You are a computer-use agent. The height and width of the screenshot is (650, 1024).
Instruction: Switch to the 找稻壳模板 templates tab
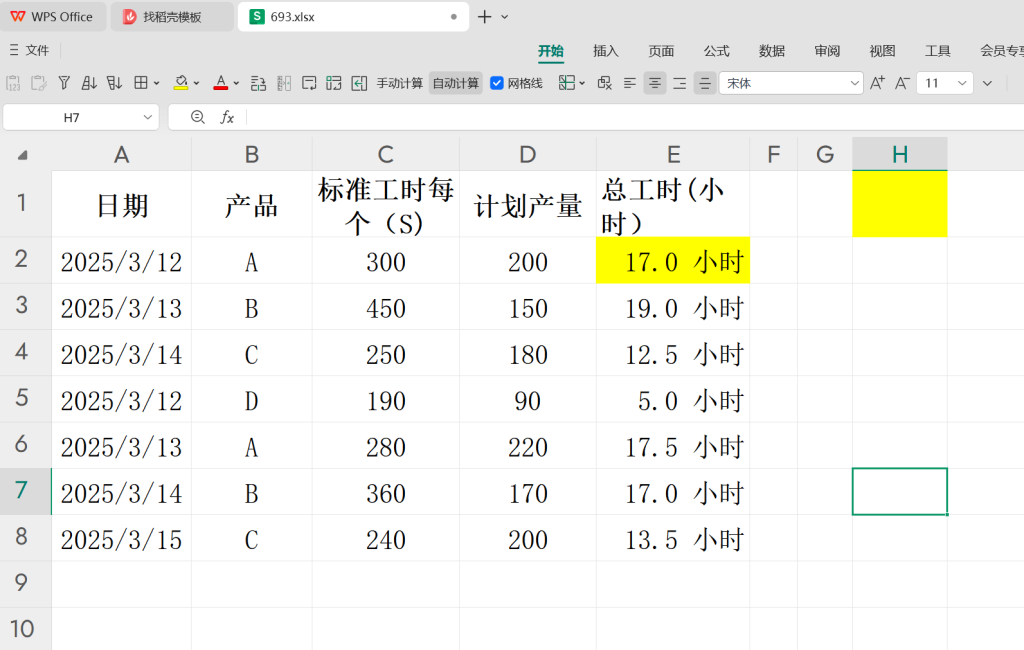click(x=172, y=17)
